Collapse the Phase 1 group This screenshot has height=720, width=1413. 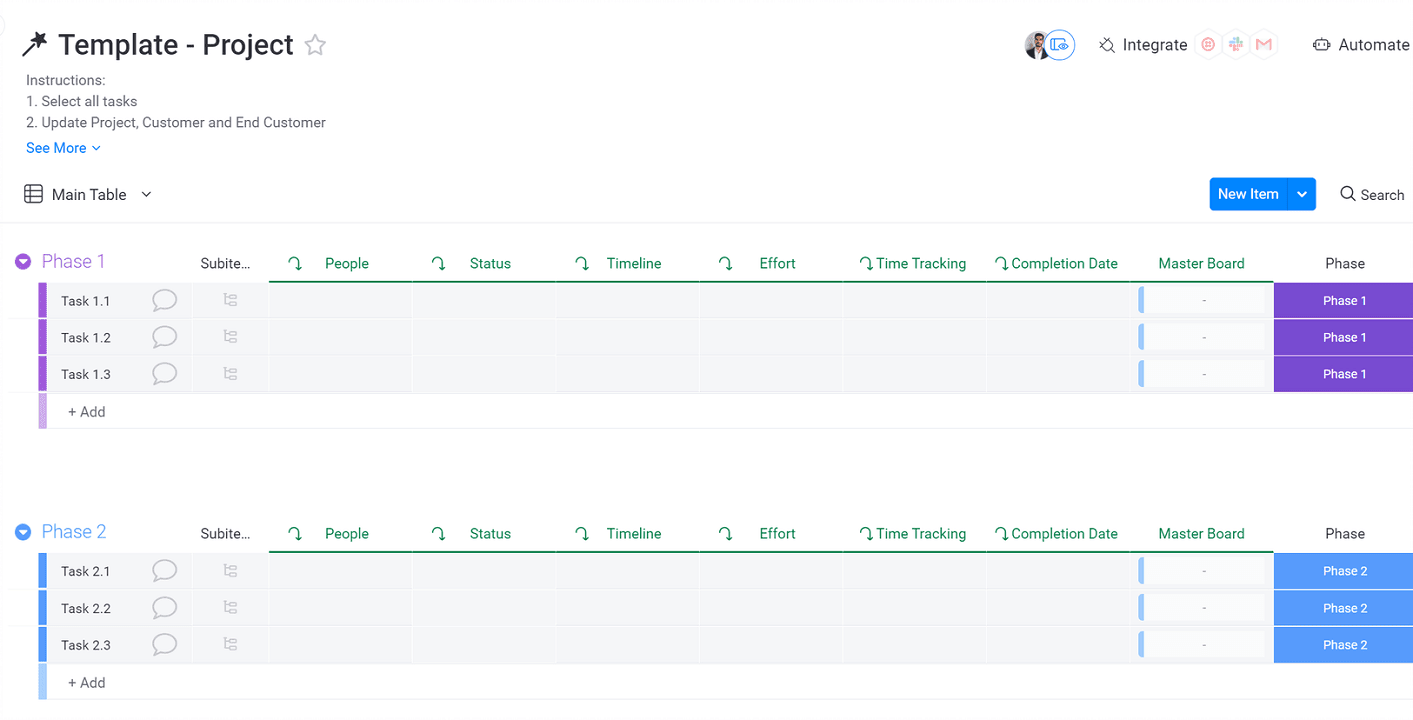click(22, 261)
